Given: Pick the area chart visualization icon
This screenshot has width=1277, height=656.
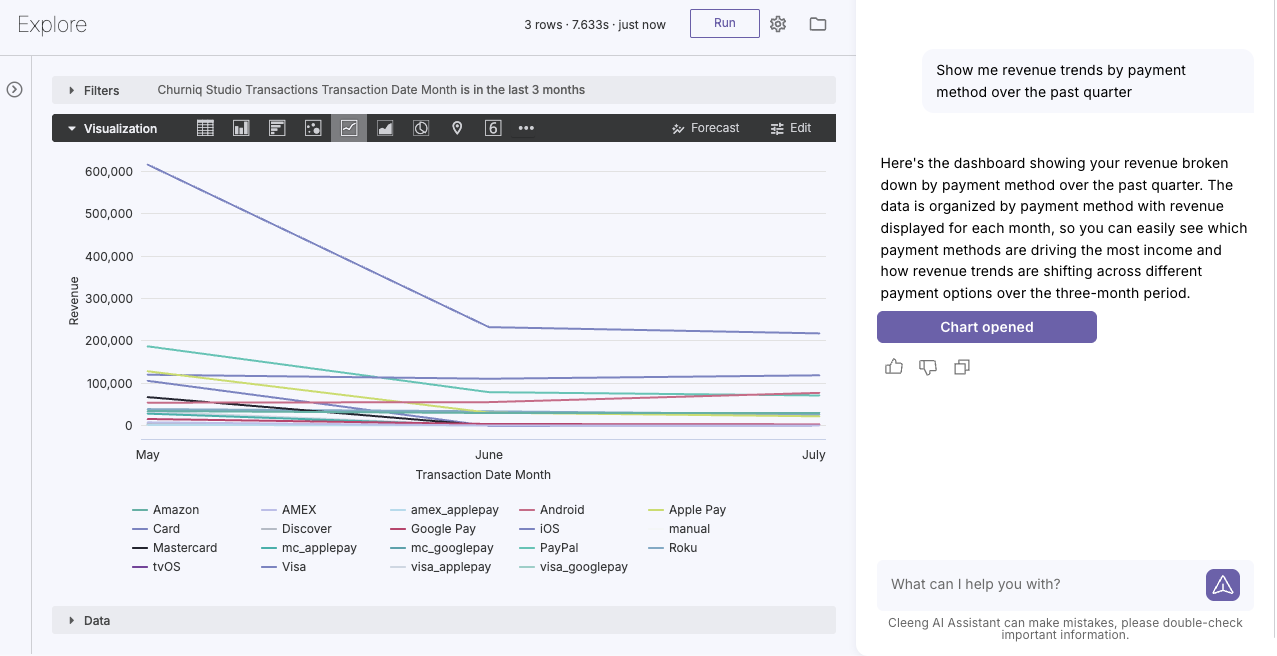Looking at the screenshot, I should pos(385,128).
